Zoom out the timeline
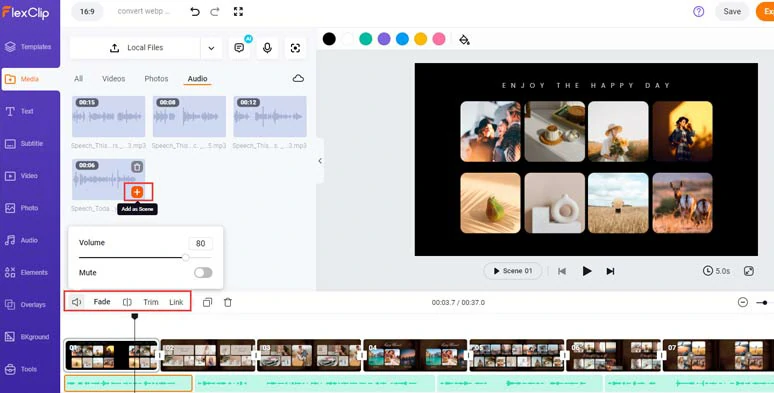 coord(742,302)
